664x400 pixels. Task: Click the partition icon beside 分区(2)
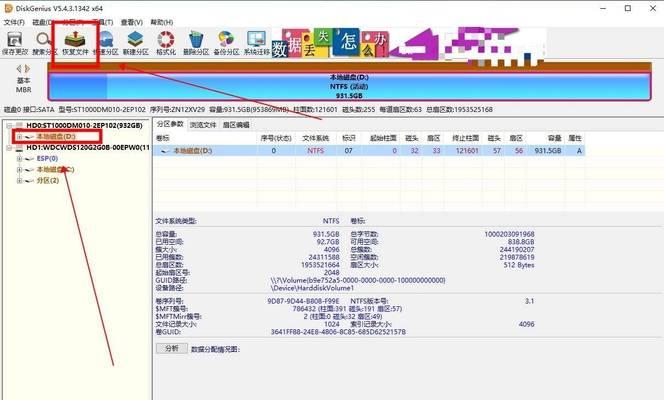(x=29, y=181)
